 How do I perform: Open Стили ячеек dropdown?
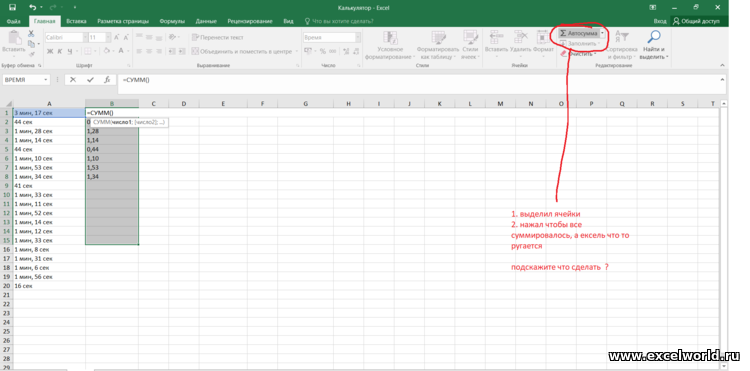pos(470,45)
